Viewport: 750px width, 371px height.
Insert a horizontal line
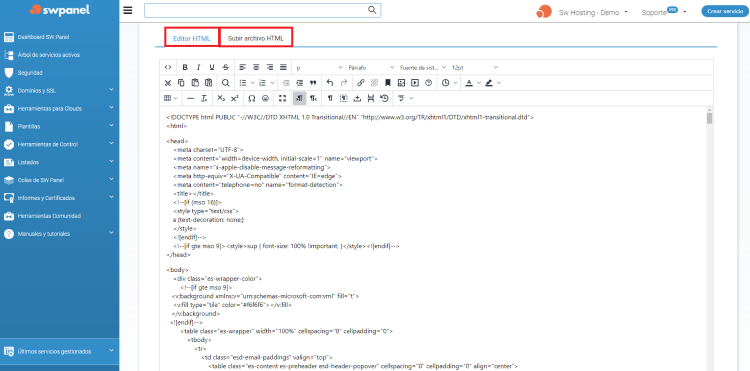pos(190,98)
